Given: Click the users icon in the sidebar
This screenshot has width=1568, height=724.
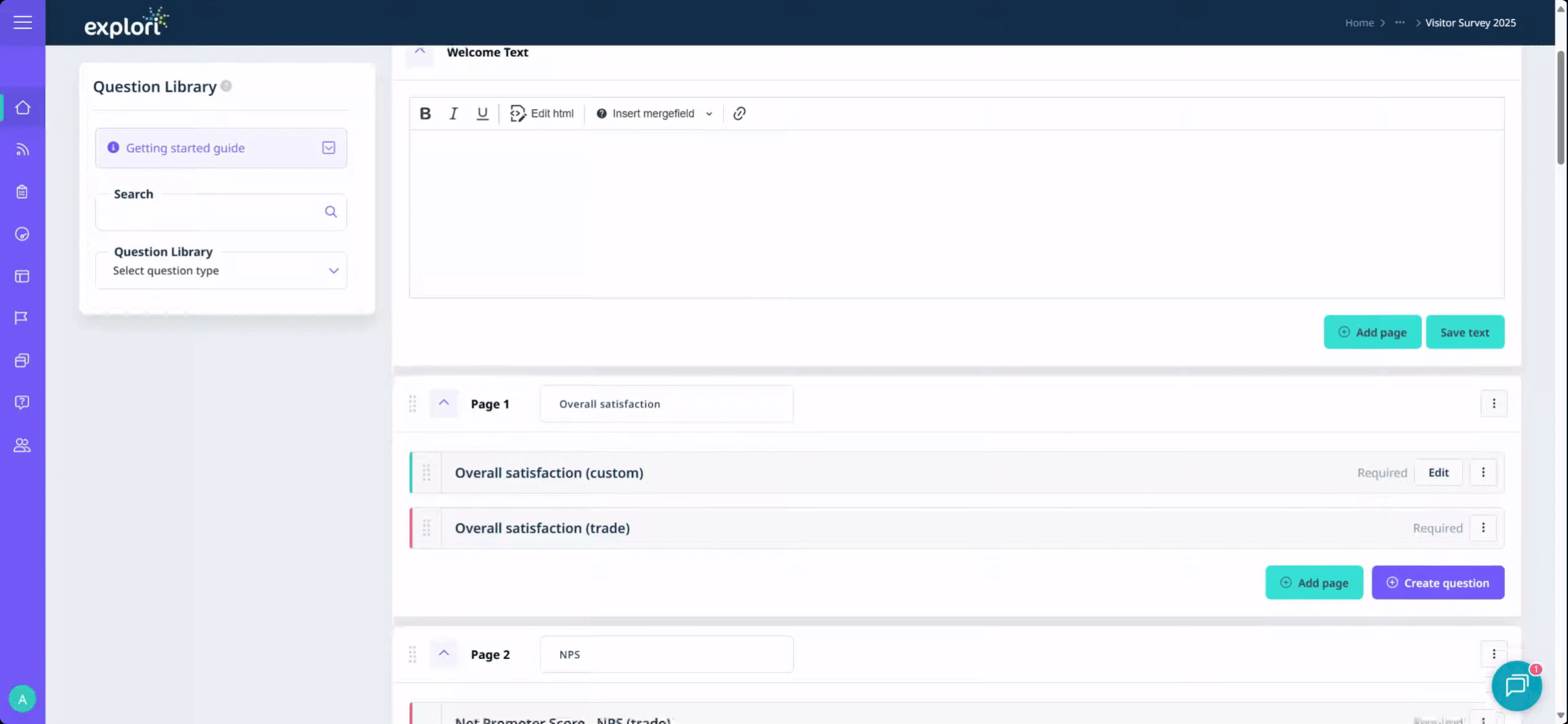Looking at the screenshot, I should pos(22,445).
